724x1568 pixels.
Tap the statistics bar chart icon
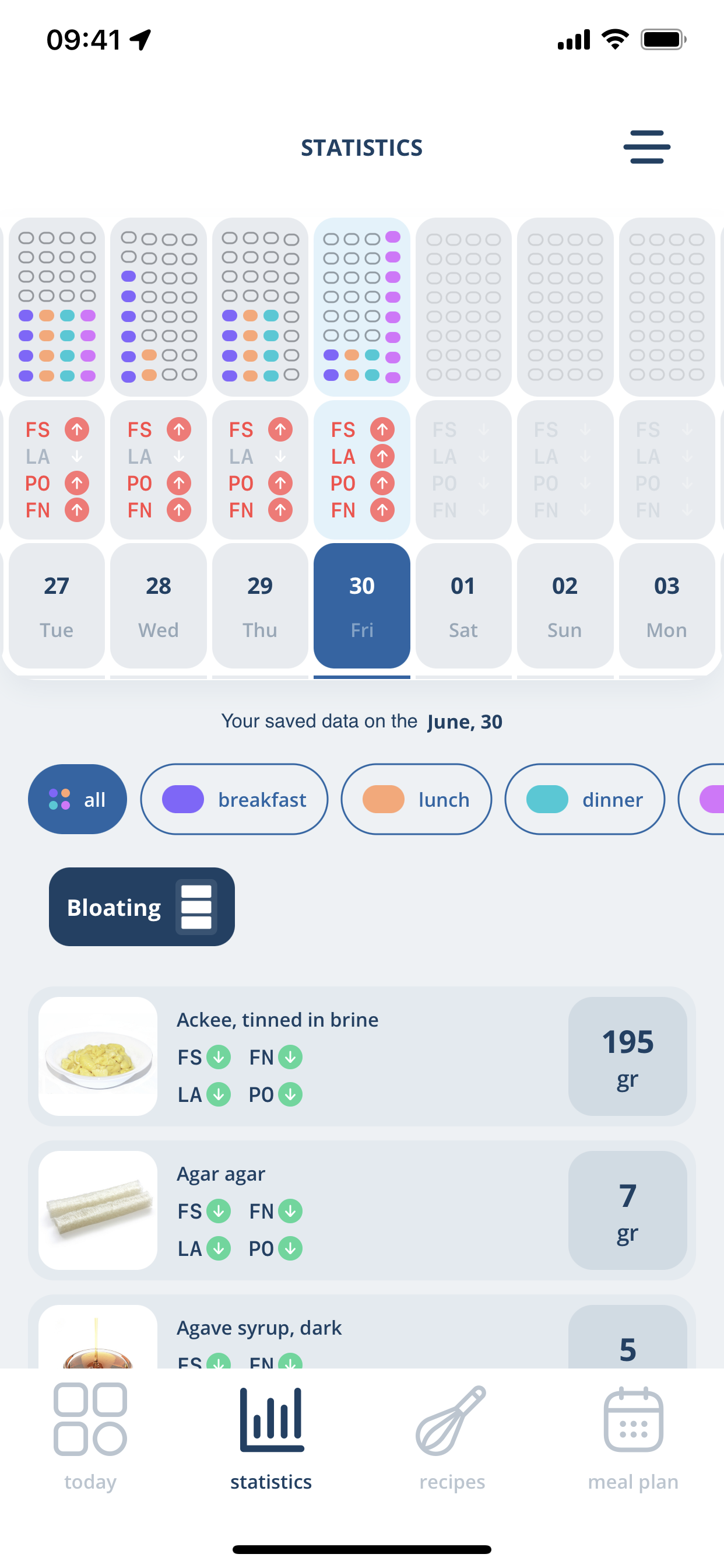(271, 1419)
